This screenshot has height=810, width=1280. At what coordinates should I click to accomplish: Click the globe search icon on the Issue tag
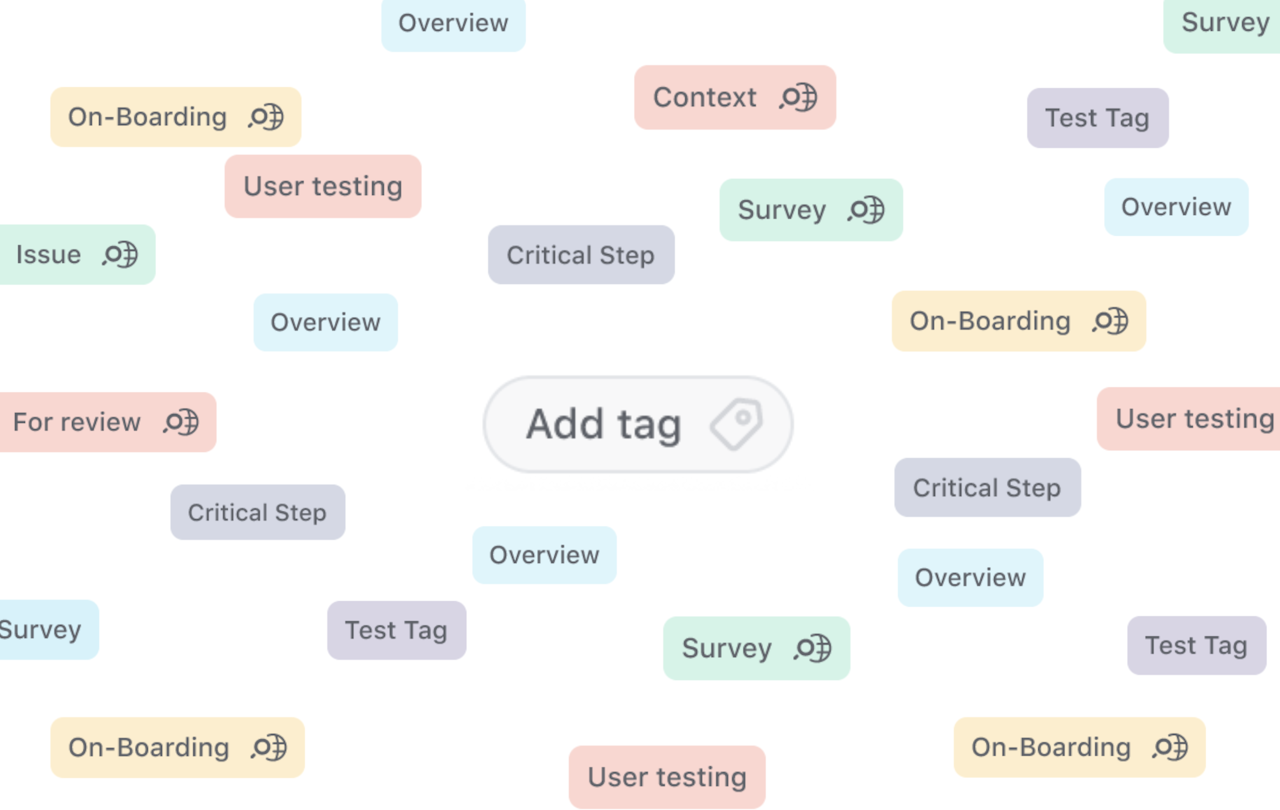pos(121,255)
